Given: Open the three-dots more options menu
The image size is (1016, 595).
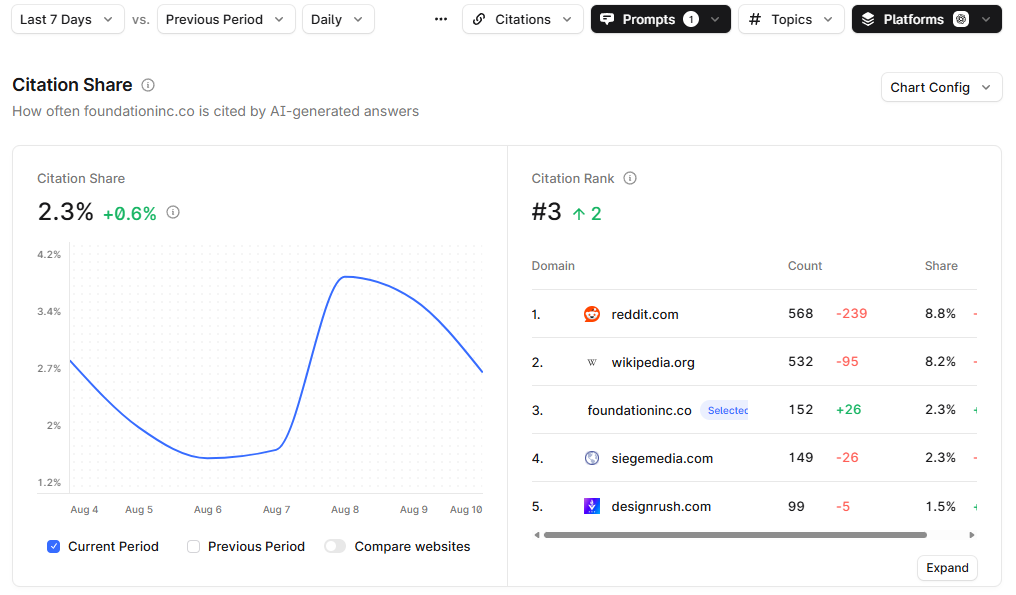Looking at the screenshot, I should [441, 19].
